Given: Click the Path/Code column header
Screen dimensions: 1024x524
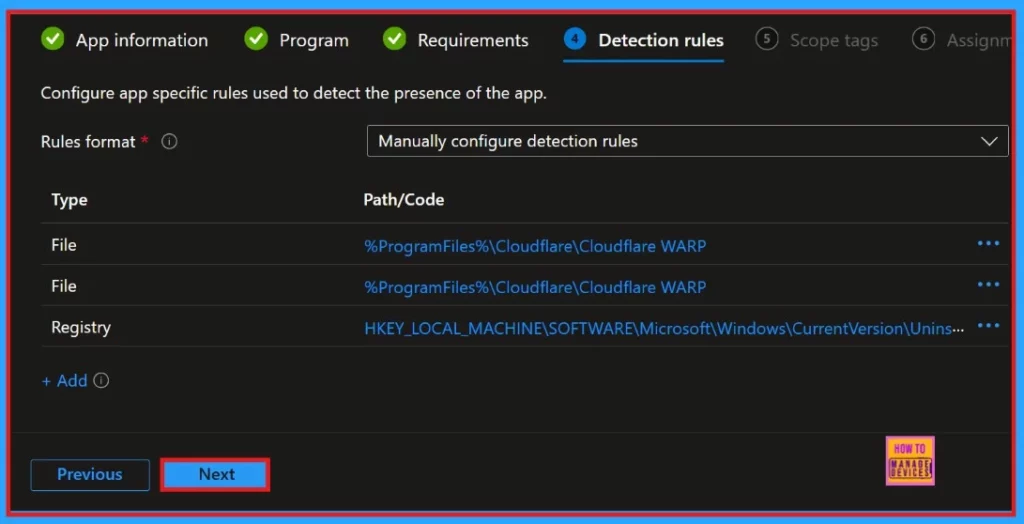Looking at the screenshot, I should (404, 200).
